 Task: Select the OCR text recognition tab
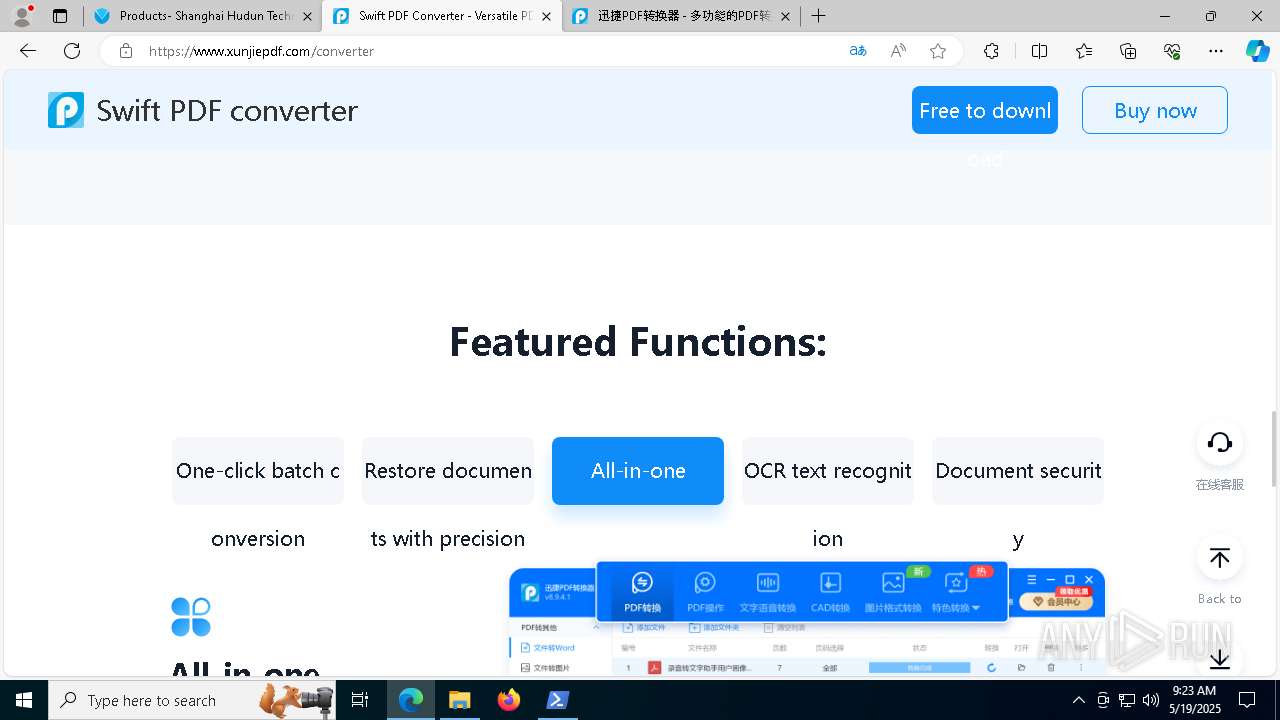828,471
